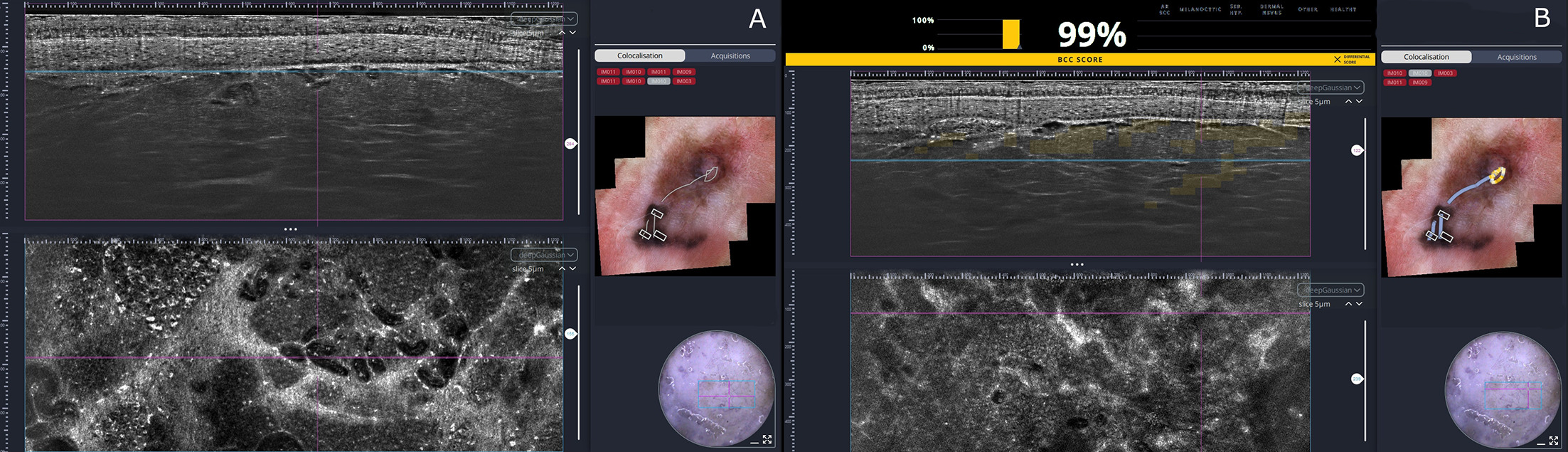1568x452 pixels.
Task: Minimize the dermoscopy circle in panel A
Action: (x=754, y=443)
